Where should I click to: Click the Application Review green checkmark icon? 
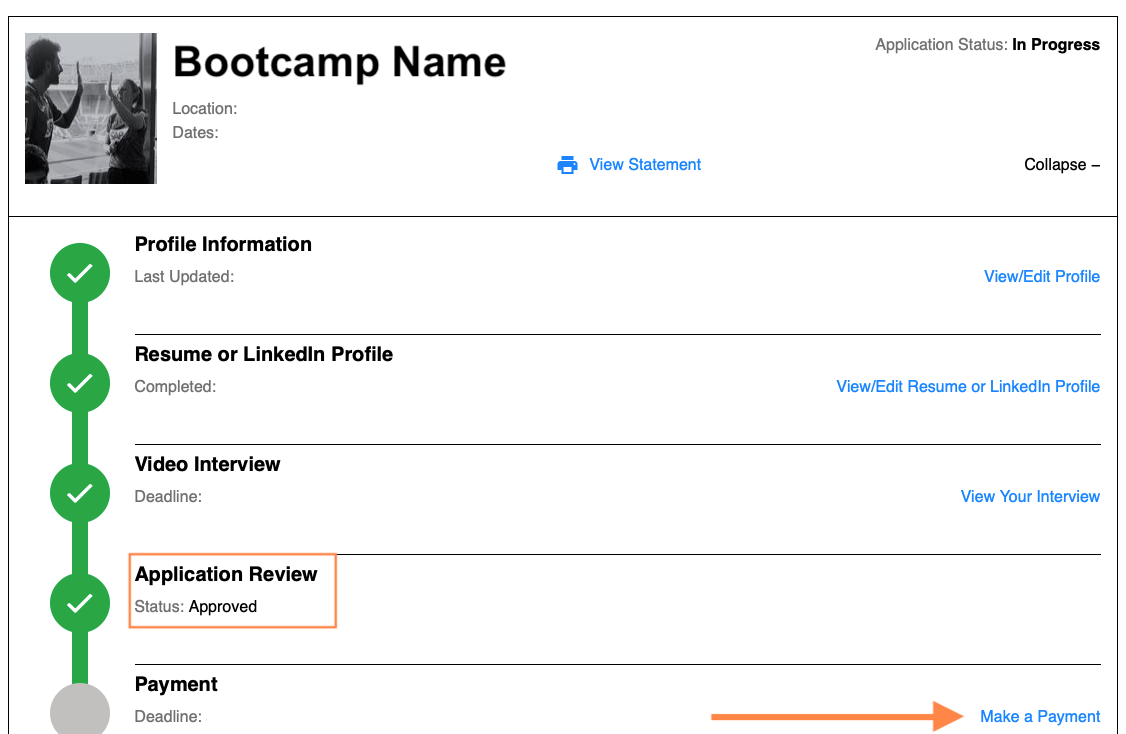[79, 603]
